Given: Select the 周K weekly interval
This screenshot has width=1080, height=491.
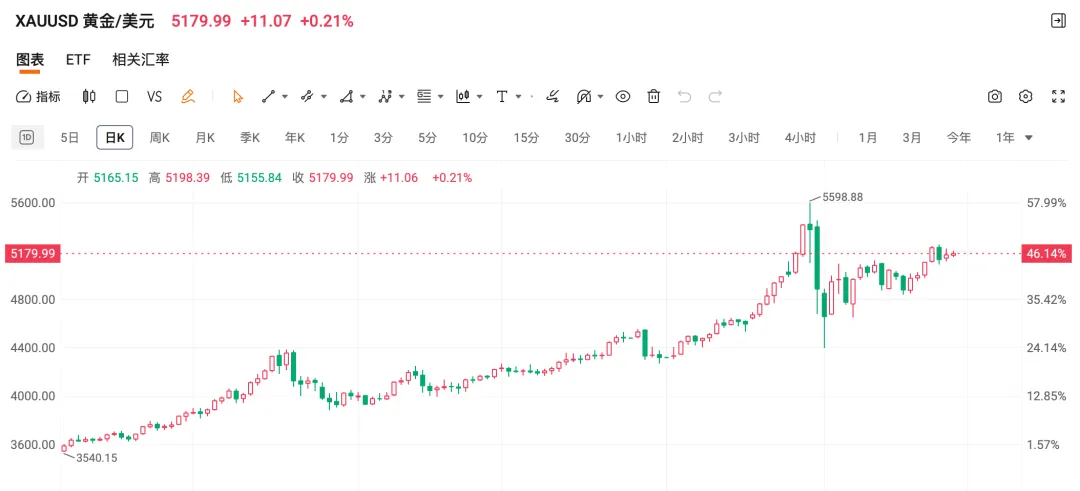Looking at the screenshot, I should [160, 138].
